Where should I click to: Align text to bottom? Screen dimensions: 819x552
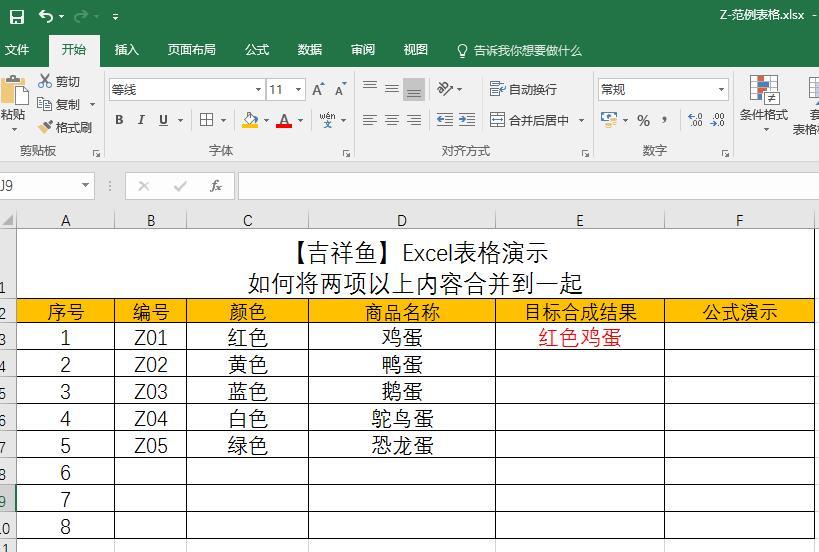pyautogui.click(x=414, y=89)
